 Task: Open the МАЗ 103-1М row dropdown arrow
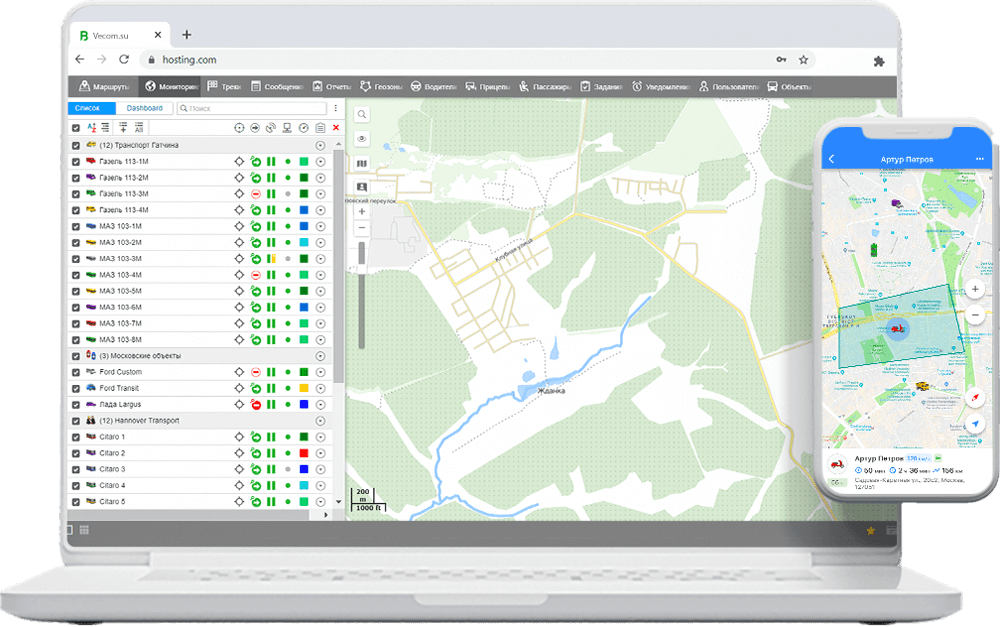(320, 226)
